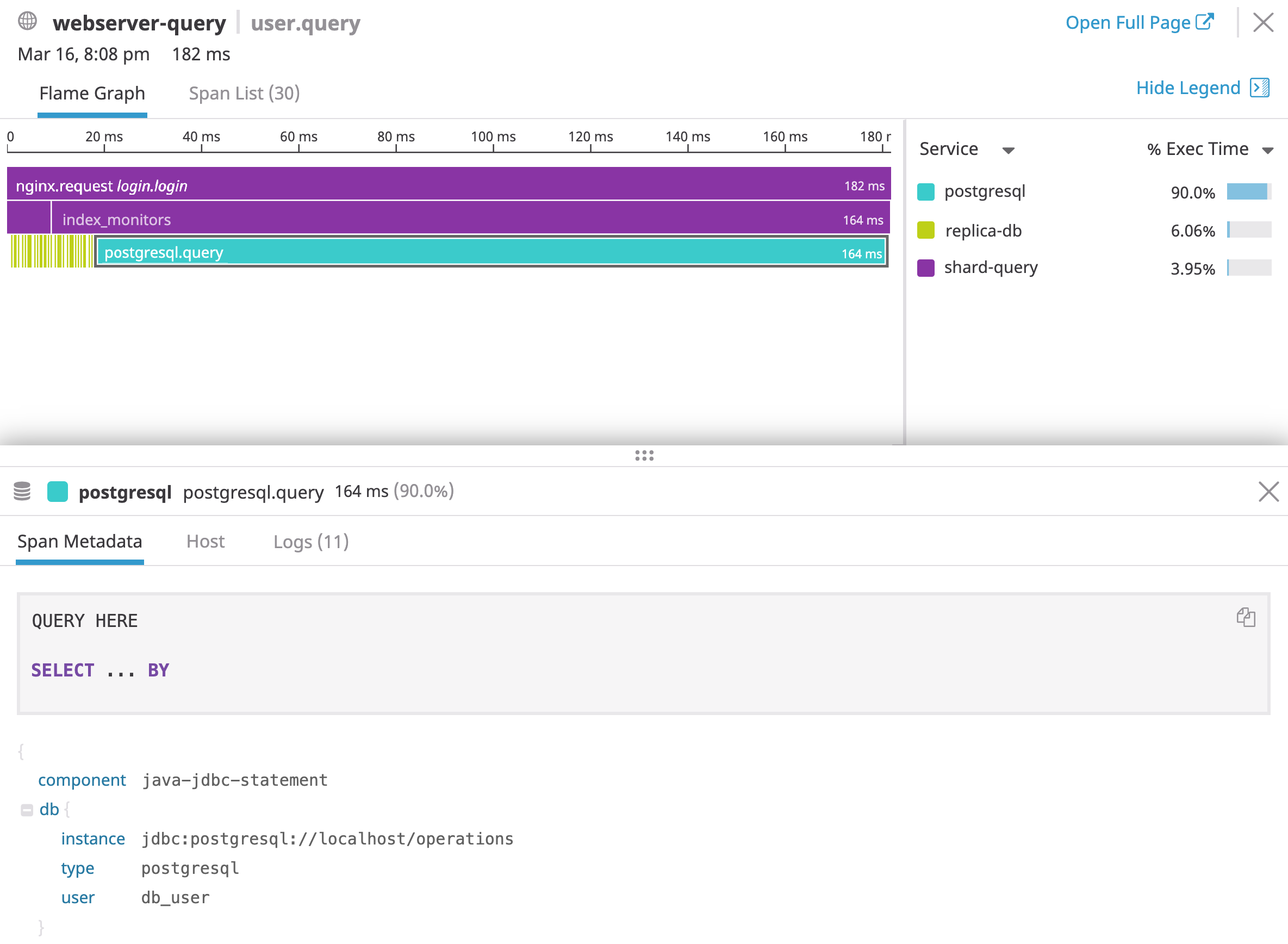Open the Logs tab to view 11 logs
This screenshot has height=944, width=1288.
311,541
